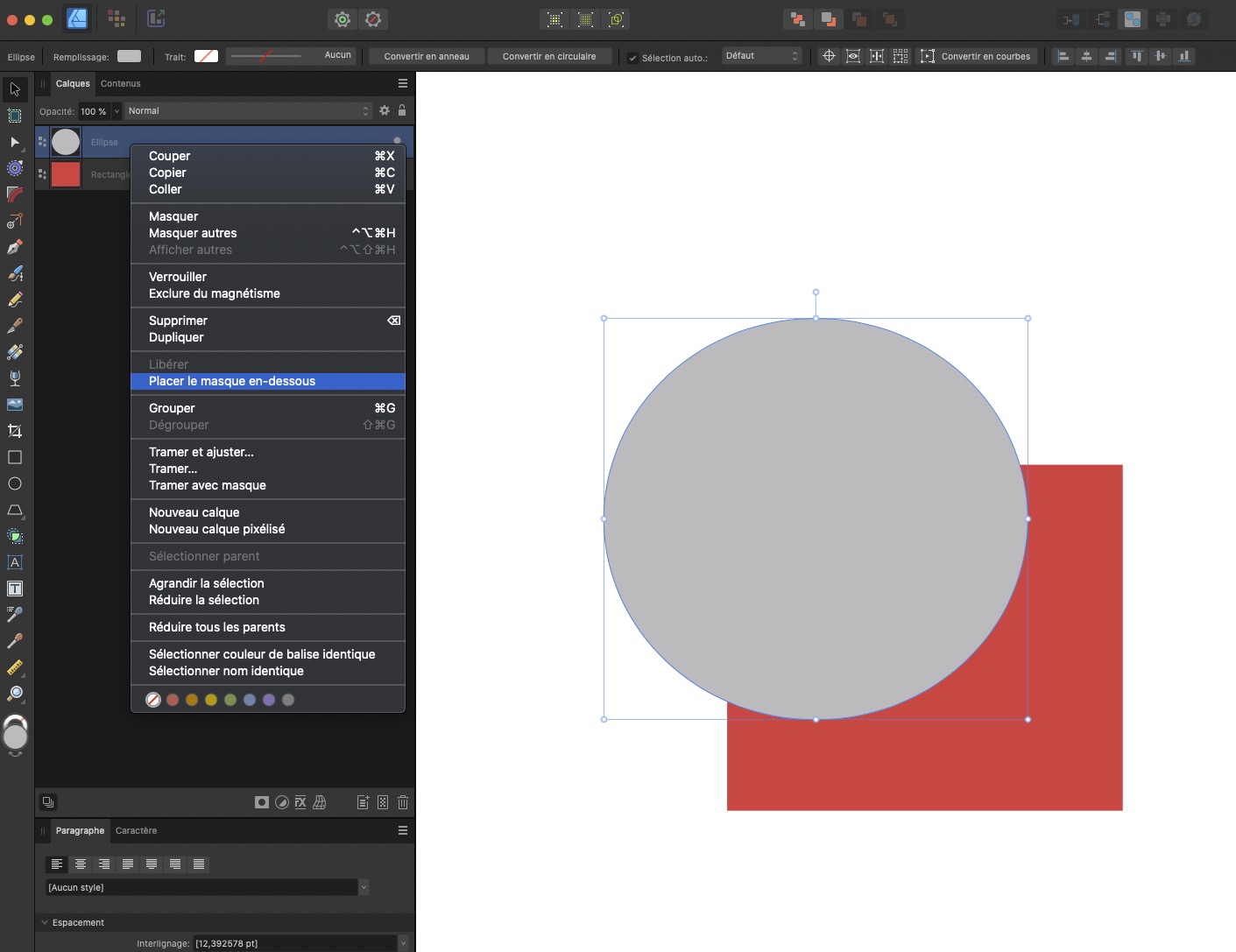Click Convertir en anneau button
Screen dimensions: 1236x952
[427, 56]
